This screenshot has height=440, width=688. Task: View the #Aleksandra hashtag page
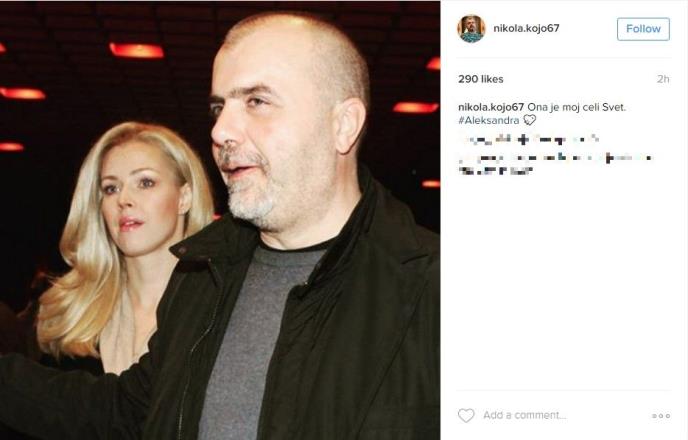tap(488, 120)
